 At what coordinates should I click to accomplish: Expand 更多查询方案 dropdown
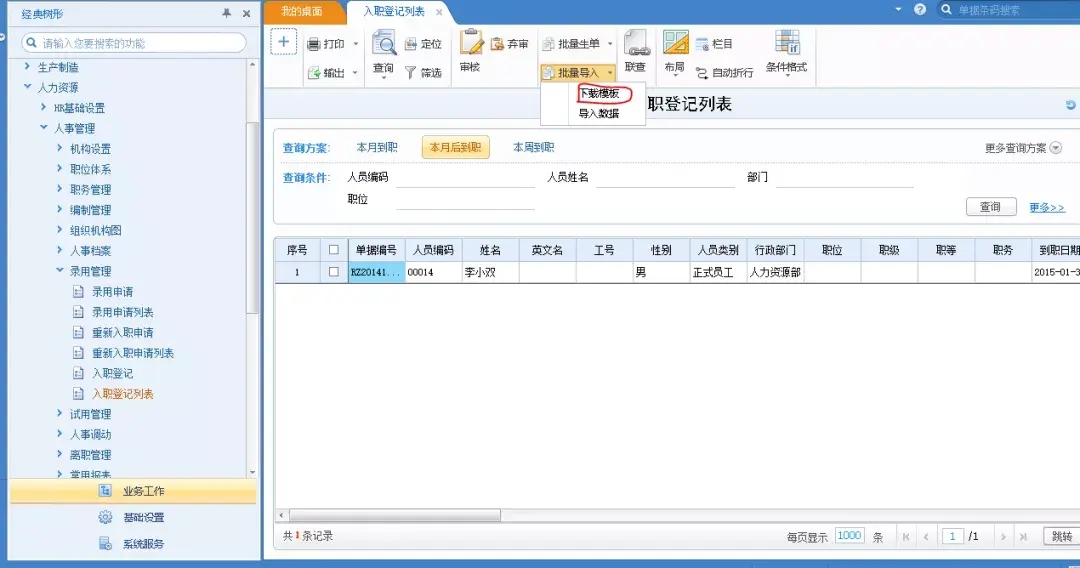[x=1056, y=148]
